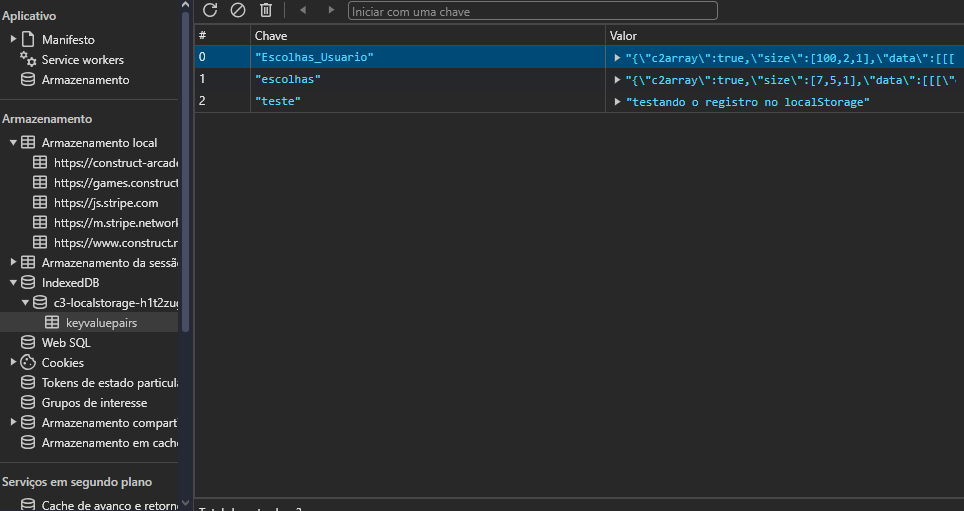Open the Web SQL item
This screenshot has width=964, height=511.
[x=66, y=343]
